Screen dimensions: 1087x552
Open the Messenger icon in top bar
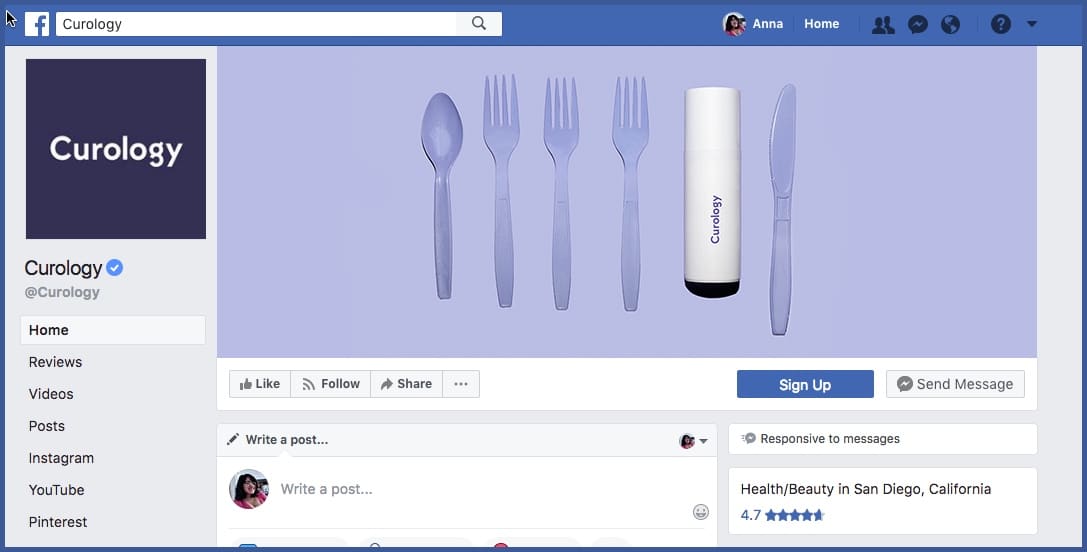point(918,24)
